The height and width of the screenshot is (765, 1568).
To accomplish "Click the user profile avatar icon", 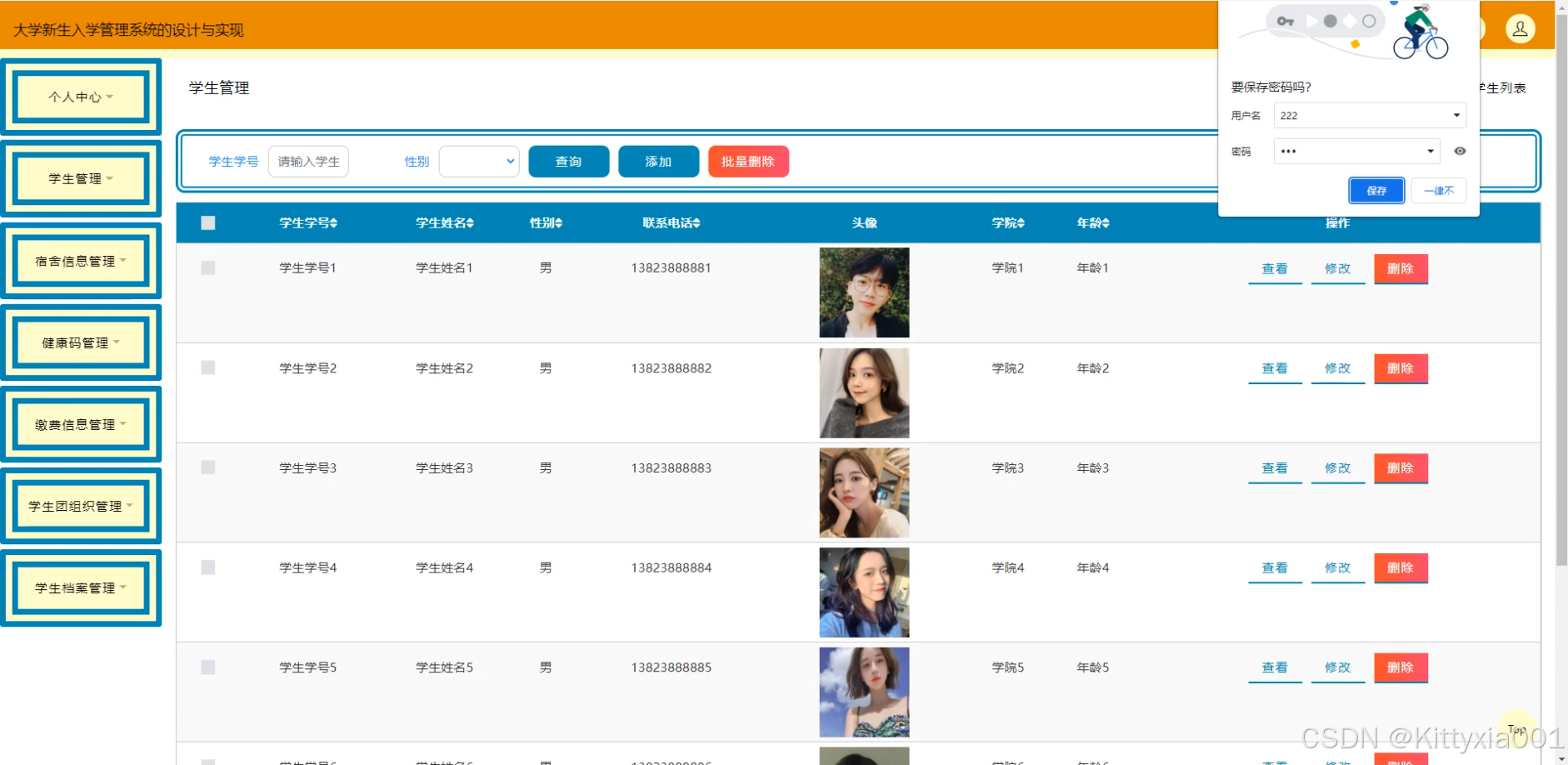I will tap(1520, 29).
